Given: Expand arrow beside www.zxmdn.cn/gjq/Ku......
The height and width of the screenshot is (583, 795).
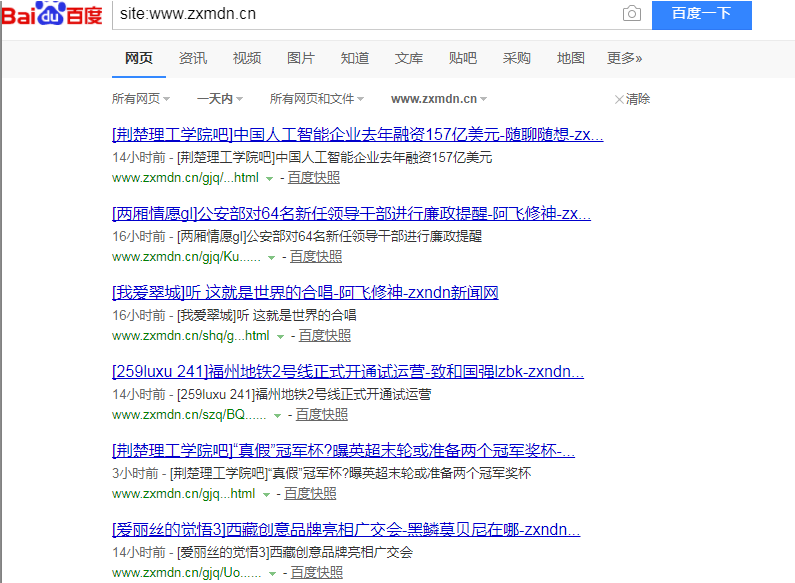Looking at the screenshot, I should [x=272, y=258].
